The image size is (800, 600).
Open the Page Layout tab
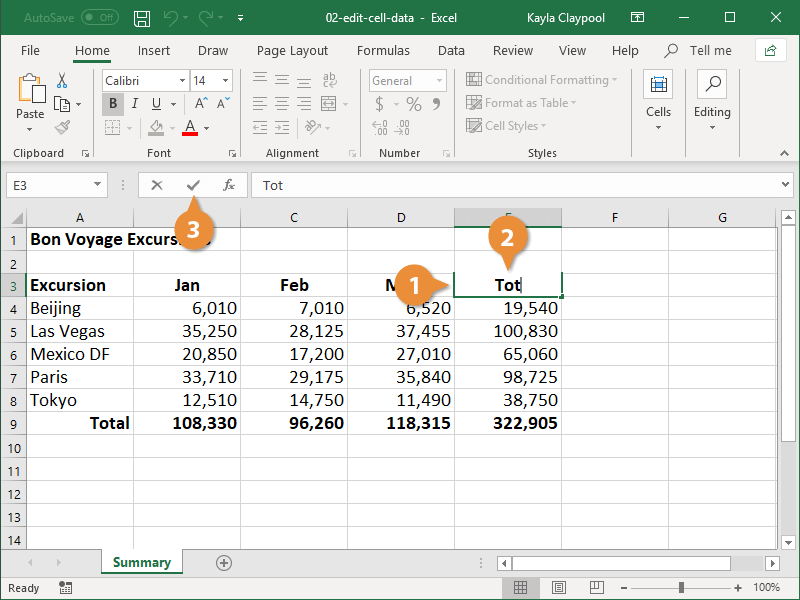(292, 51)
